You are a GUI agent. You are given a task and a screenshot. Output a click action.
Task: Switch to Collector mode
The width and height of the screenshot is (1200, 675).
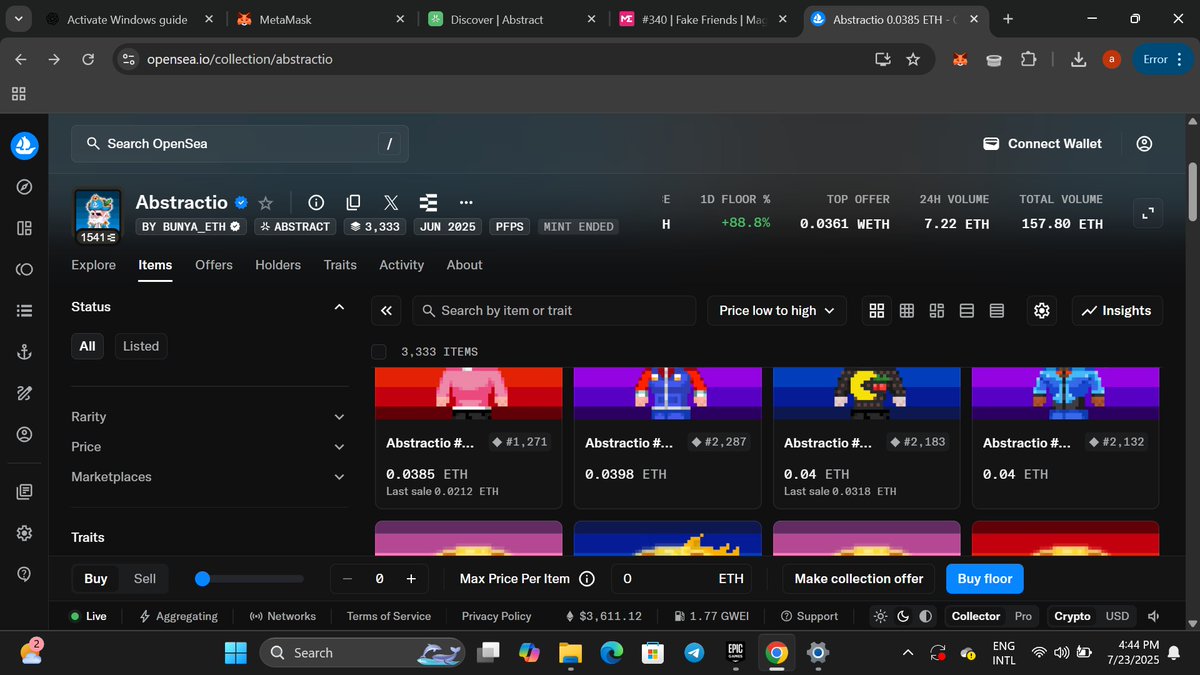pos(976,616)
